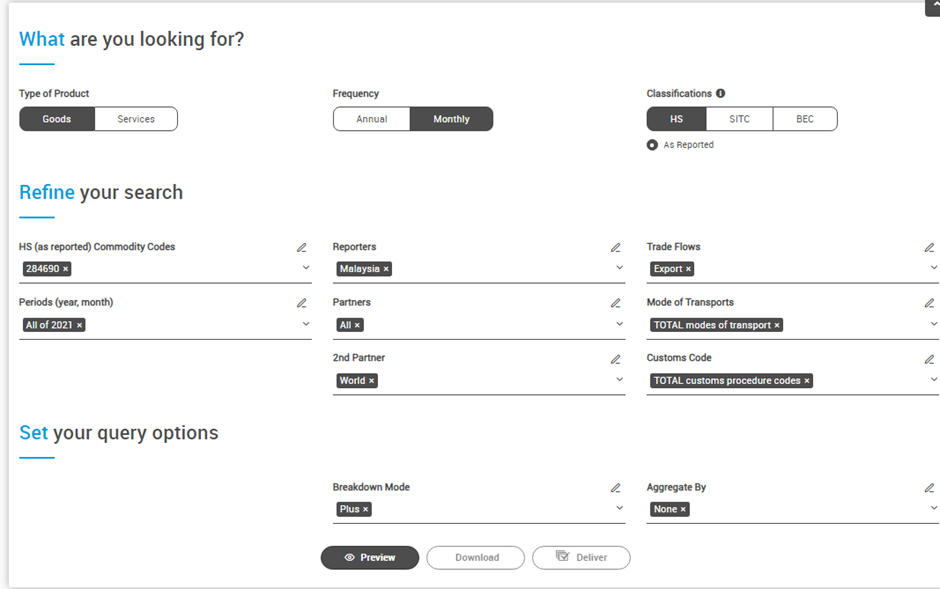The image size is (940, 589).
Task: Remove the Malaysia reporter tag
Action: pos(386,269)
